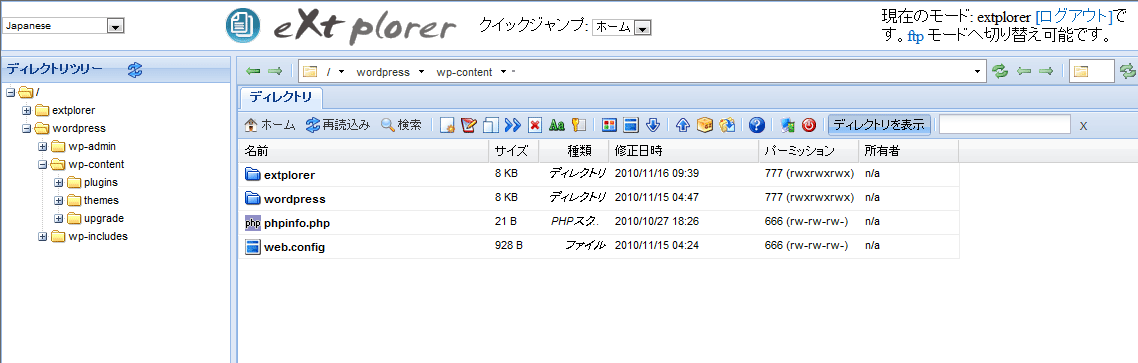Click the red X delete icon
The image size is (1138, 363).
click(x=535, y=125)
